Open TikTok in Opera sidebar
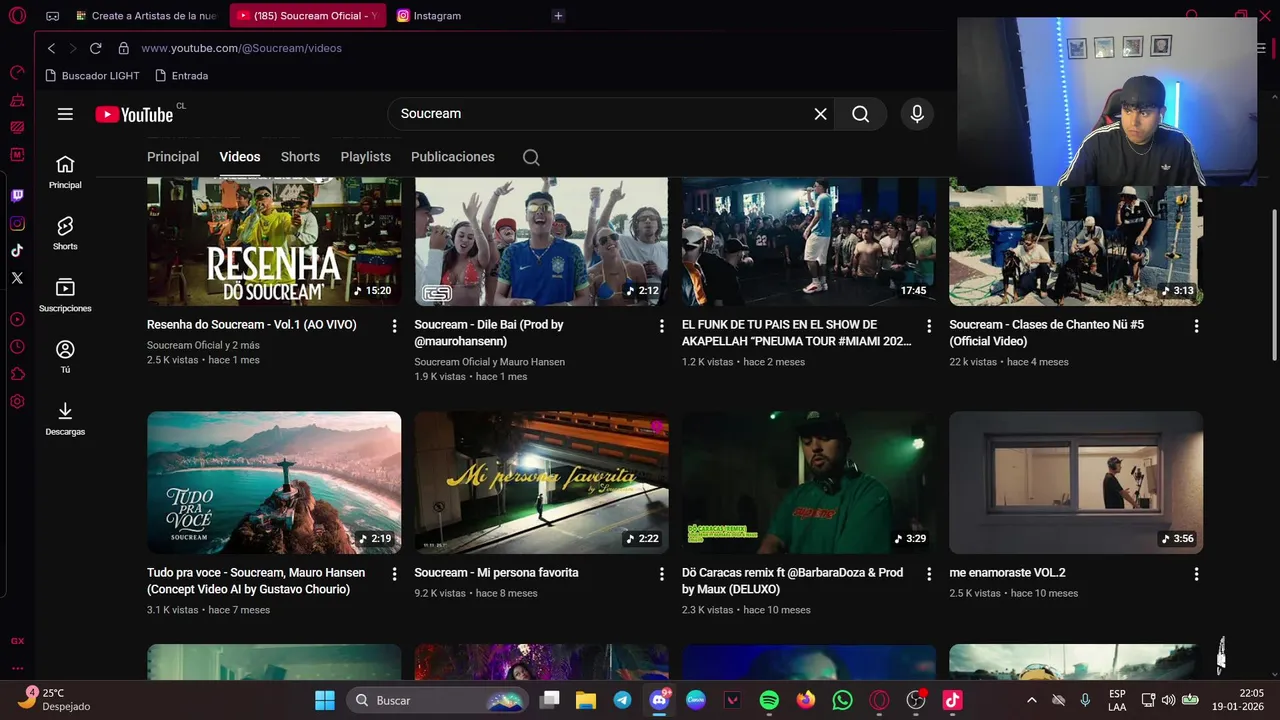The width and height of the screenshot is (1280, 720). click(17, 251)
